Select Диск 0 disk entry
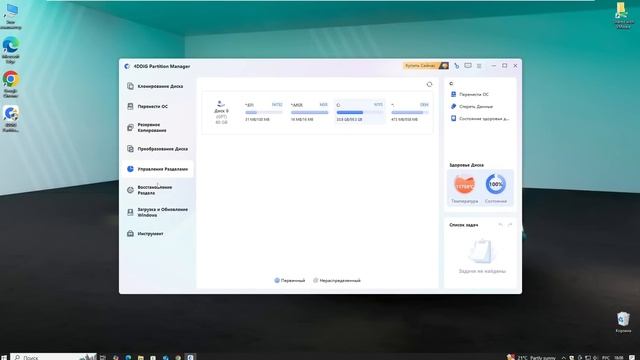 221,112
